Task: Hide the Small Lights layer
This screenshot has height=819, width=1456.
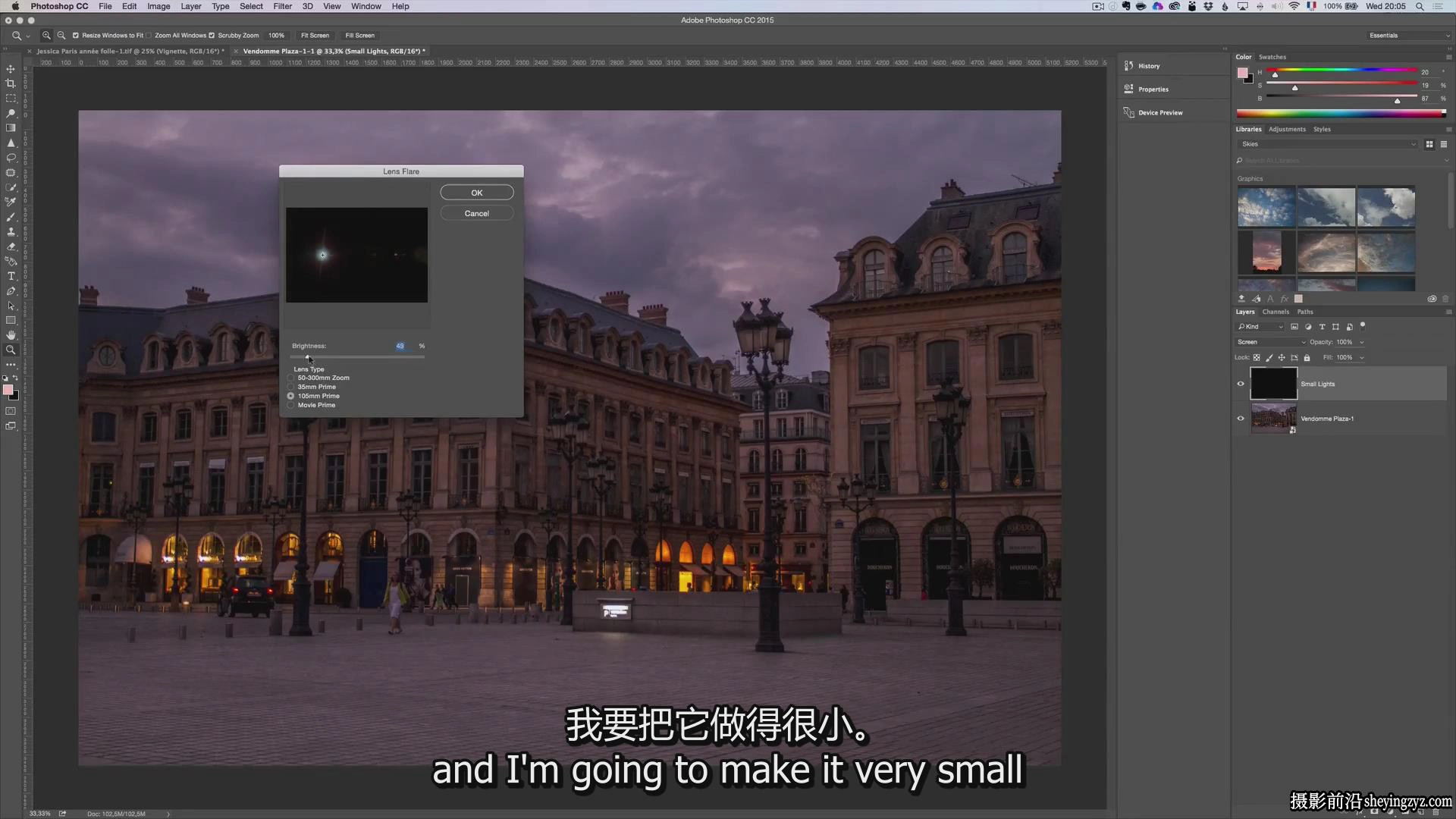Action: pyautogui.click(x=1241, y=384)
